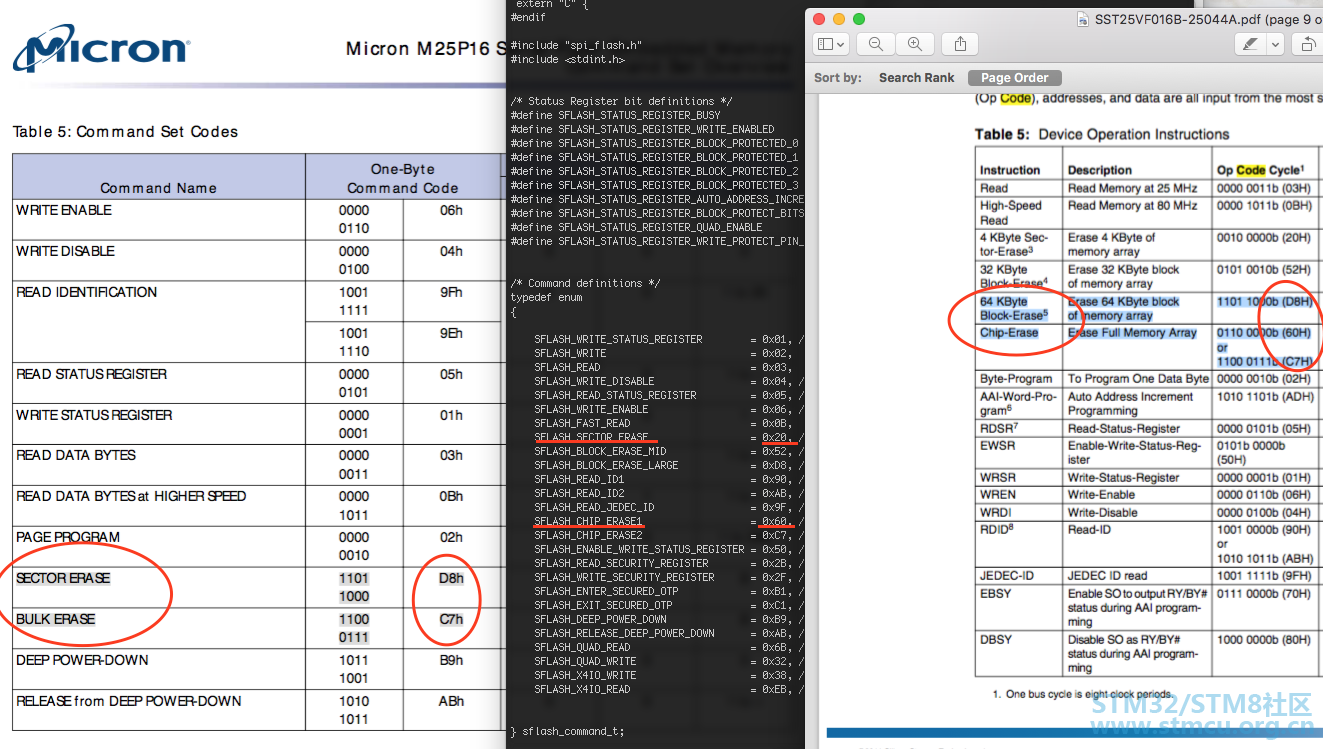1323x749 pixels.
Task: Sort search results by Search Rank
Action: click(917, 77)
